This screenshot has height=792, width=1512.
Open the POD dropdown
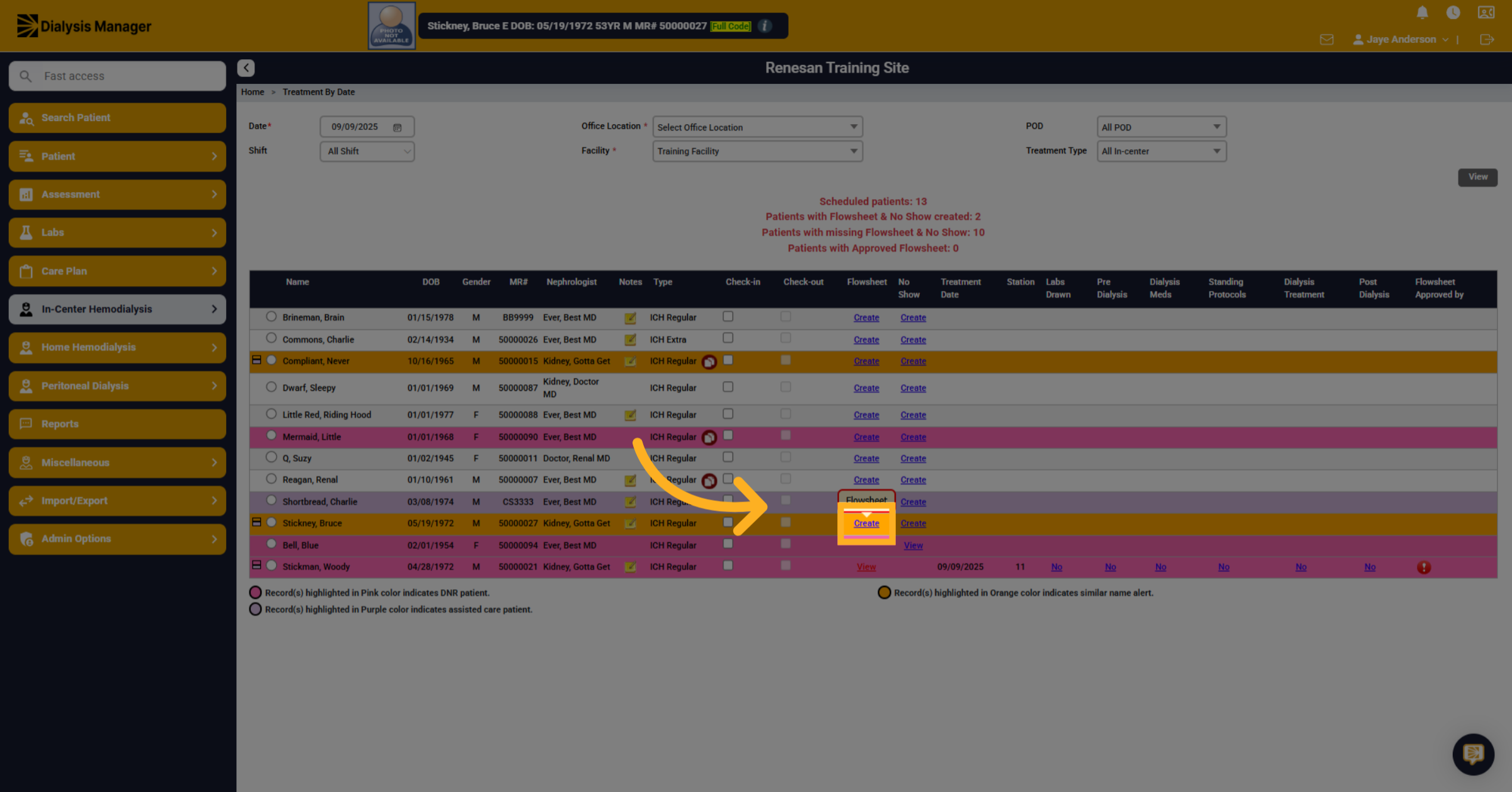pos(1161,127)
